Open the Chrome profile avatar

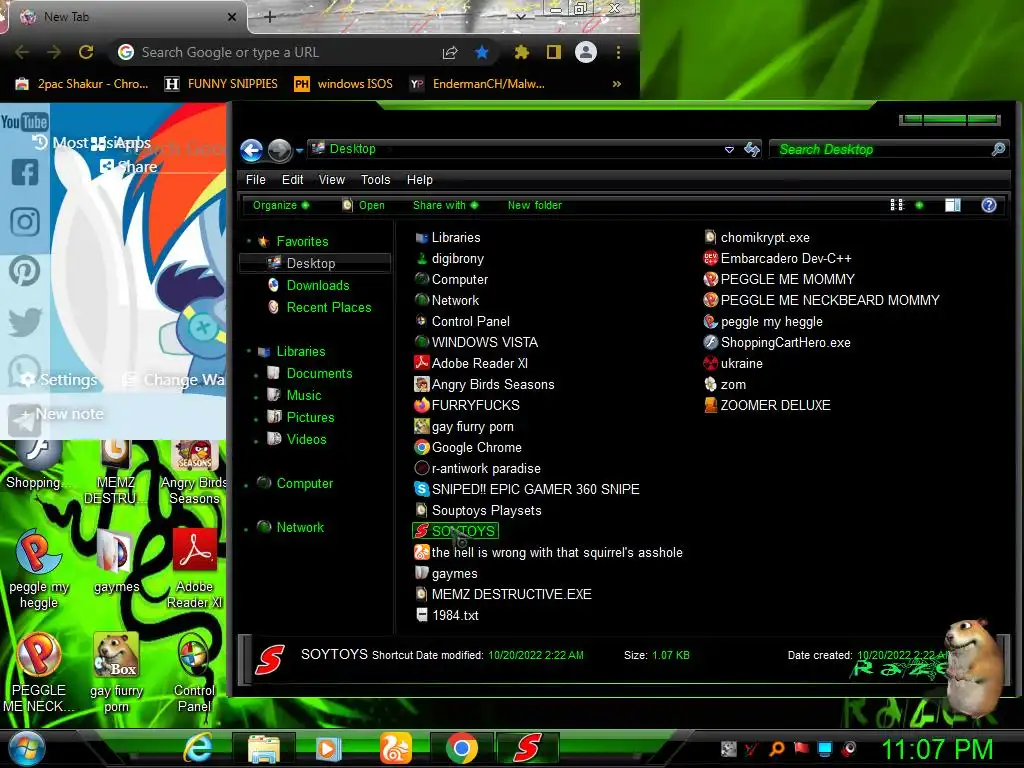coord(586,52)
